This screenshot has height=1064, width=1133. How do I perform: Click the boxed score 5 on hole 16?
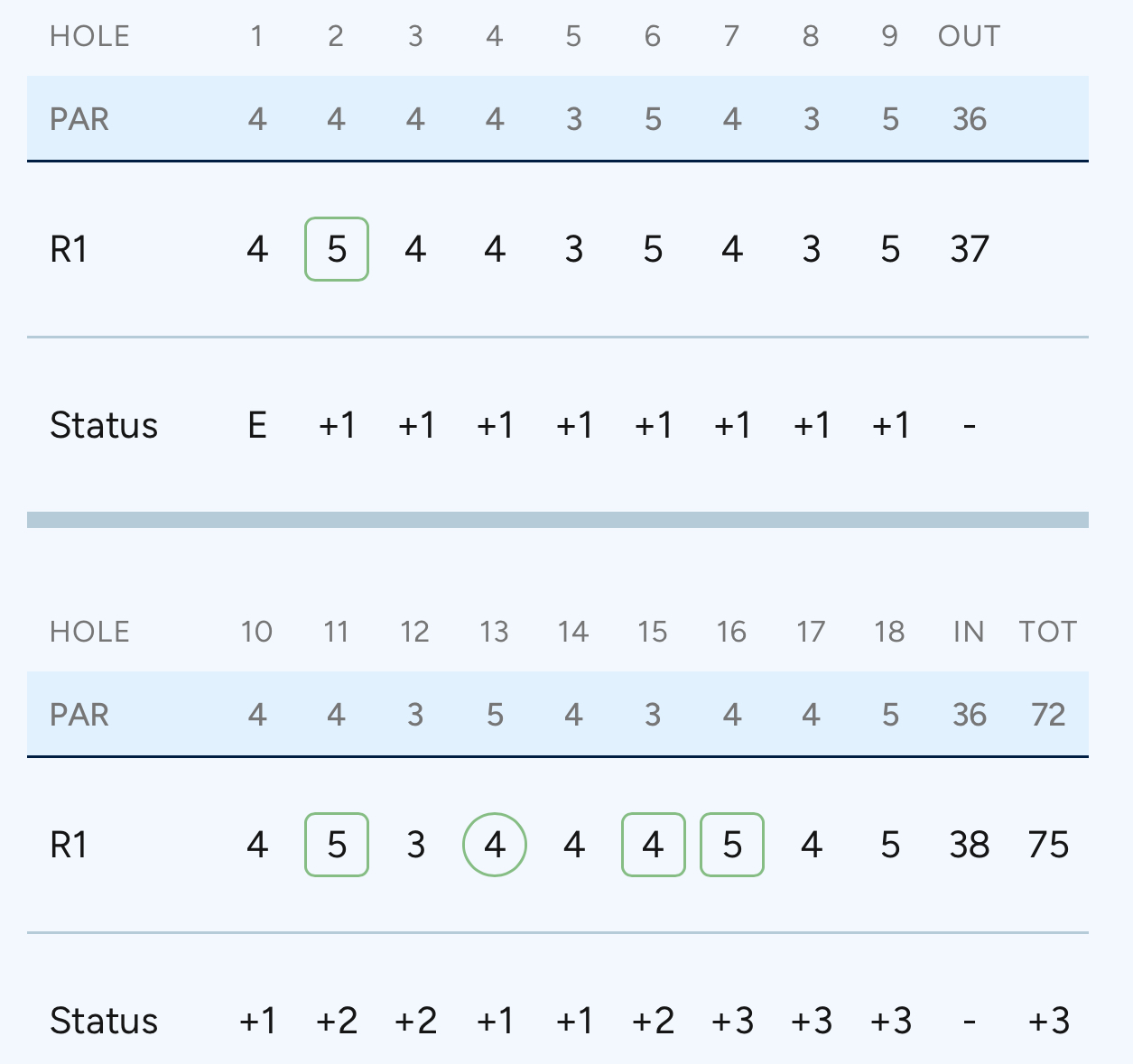732,845
